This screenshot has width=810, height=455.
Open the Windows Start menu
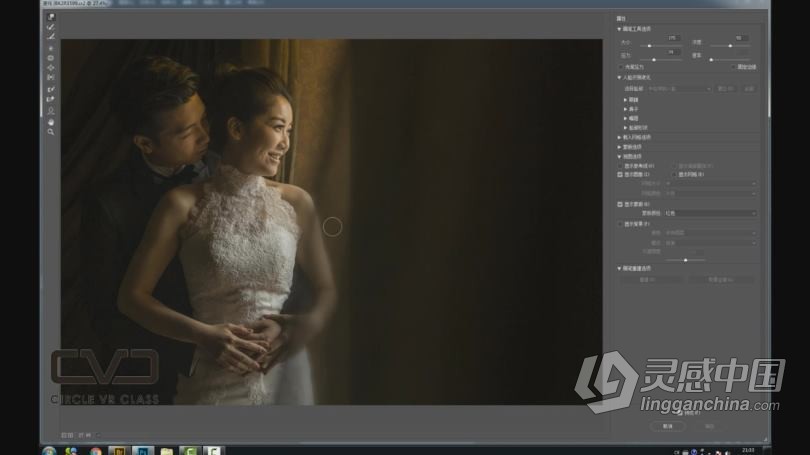[49, 451]
